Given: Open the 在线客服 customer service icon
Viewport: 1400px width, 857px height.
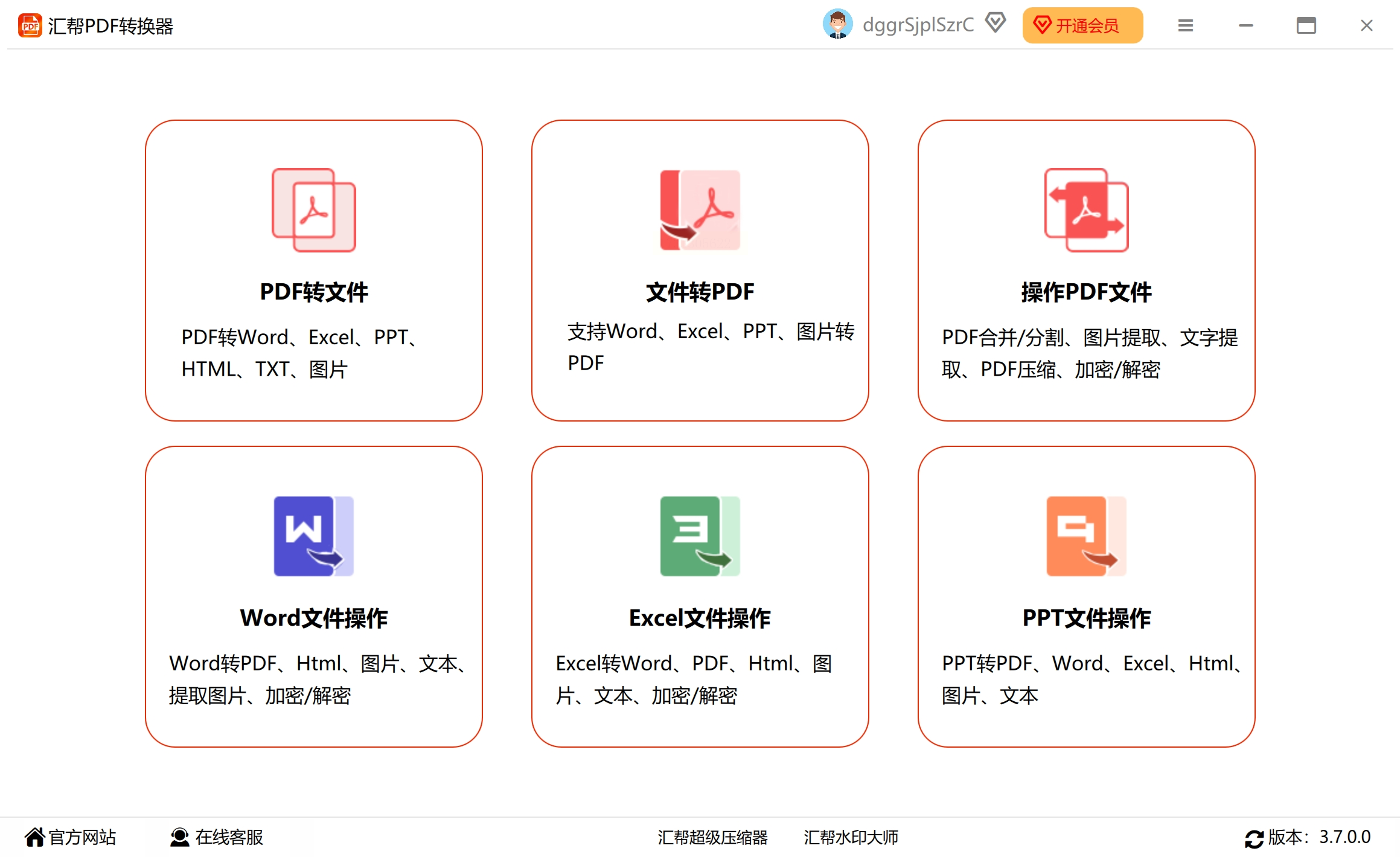Looking at the screenshot, I should (179, 837).
